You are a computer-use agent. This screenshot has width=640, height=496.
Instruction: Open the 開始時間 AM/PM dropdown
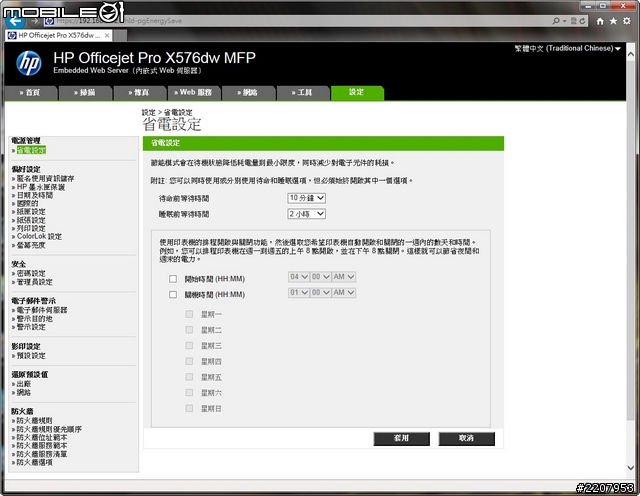(344, 277)
